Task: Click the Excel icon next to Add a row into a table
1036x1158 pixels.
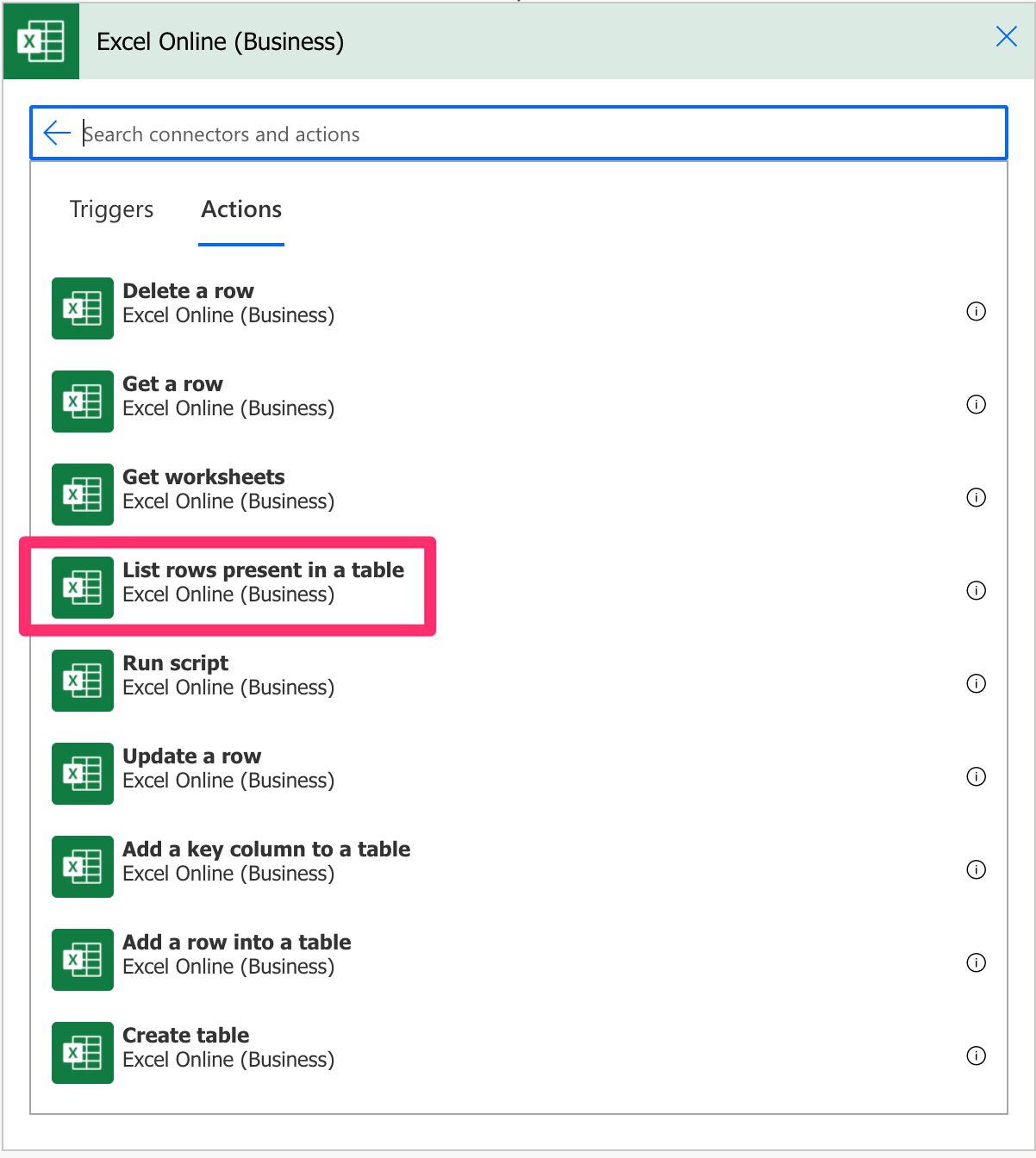Action: click(x=82, y=959)
